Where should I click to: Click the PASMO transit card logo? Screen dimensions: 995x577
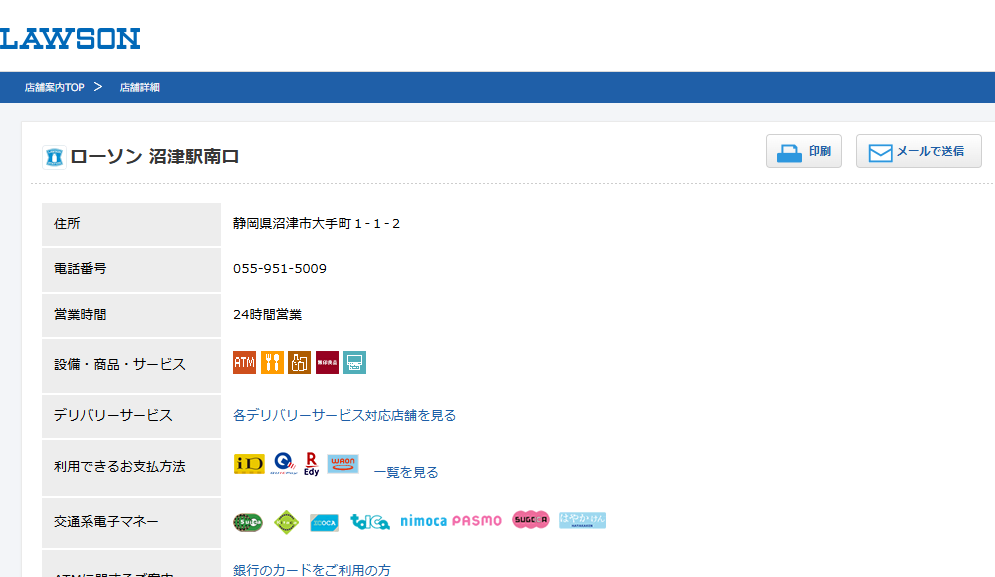coord(477,521)
